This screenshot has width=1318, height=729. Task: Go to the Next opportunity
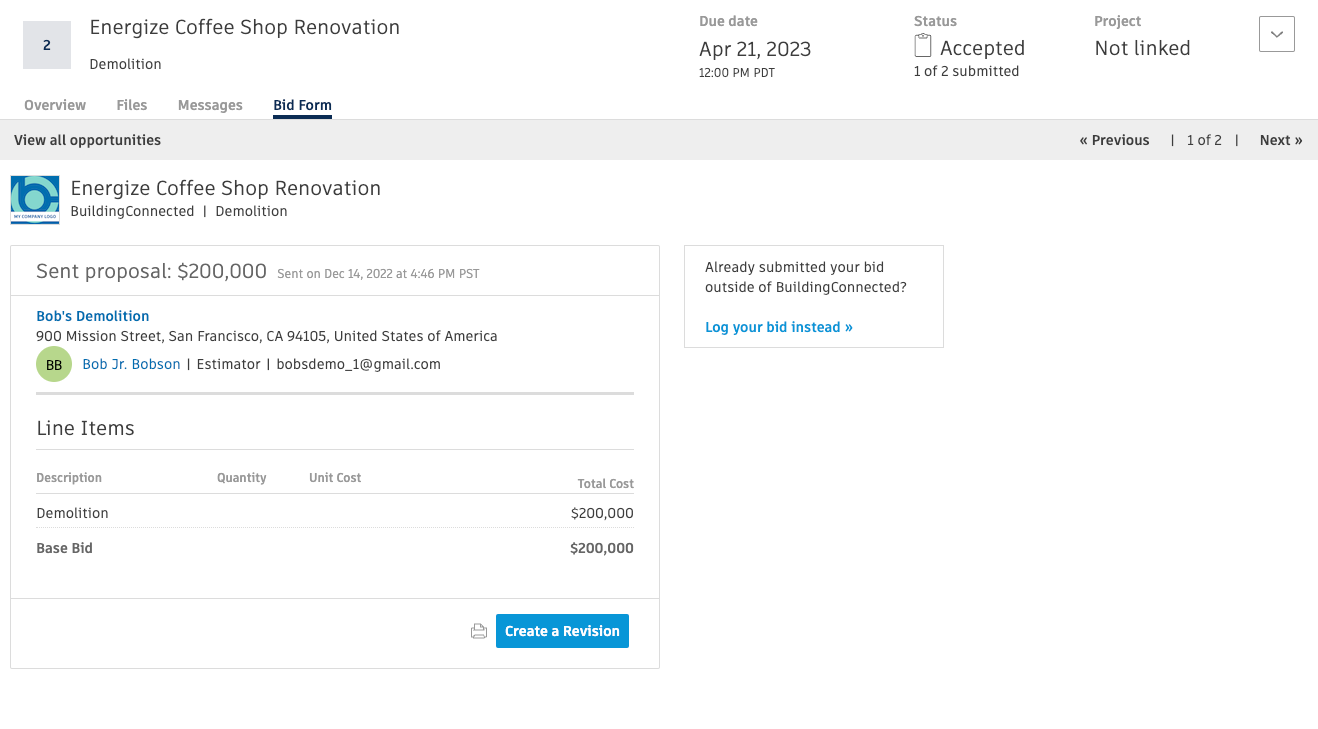(x=1280, y=140)
